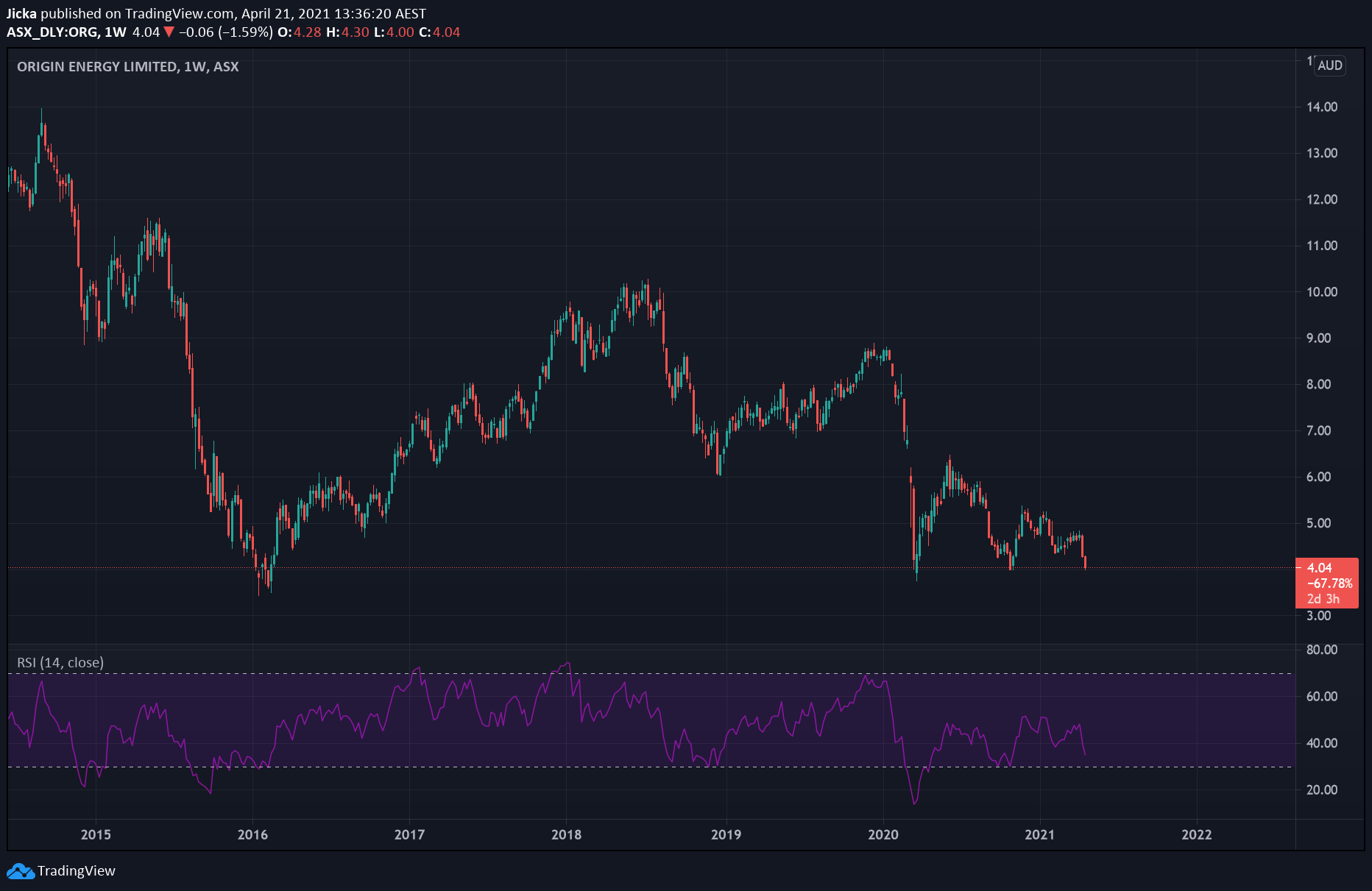
Task: Click the 5.00 price axis label
Action: pos(1318,524)
